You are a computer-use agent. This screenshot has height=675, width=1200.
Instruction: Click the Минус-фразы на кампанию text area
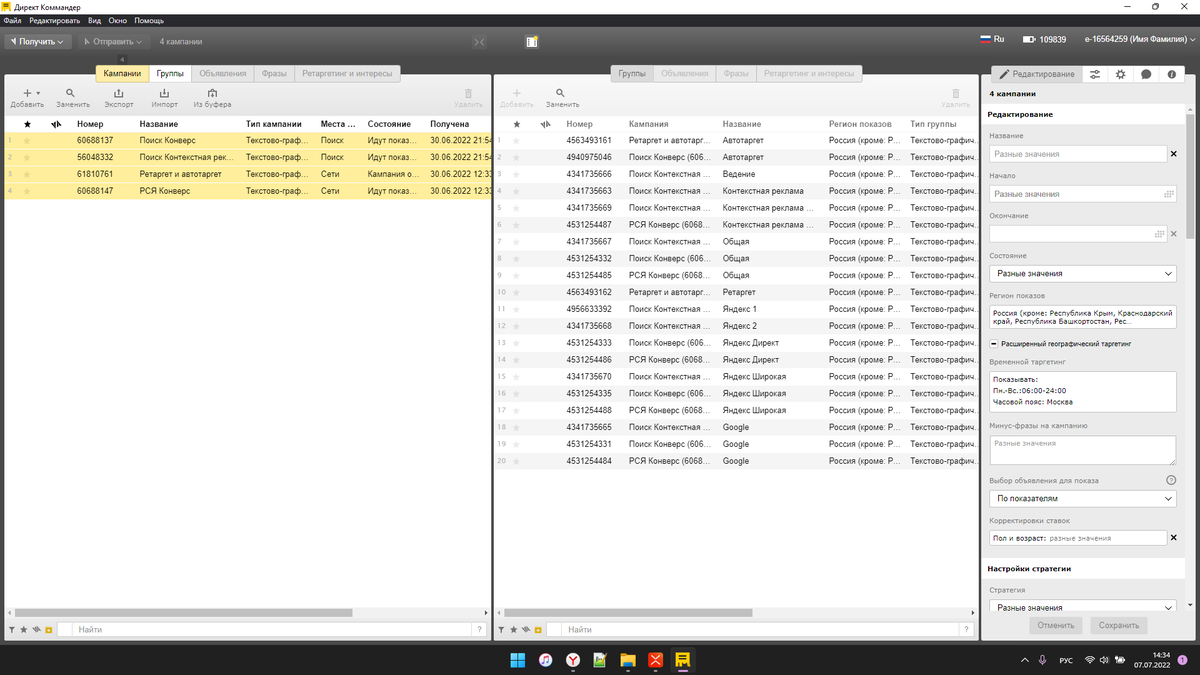[1083, 450]
